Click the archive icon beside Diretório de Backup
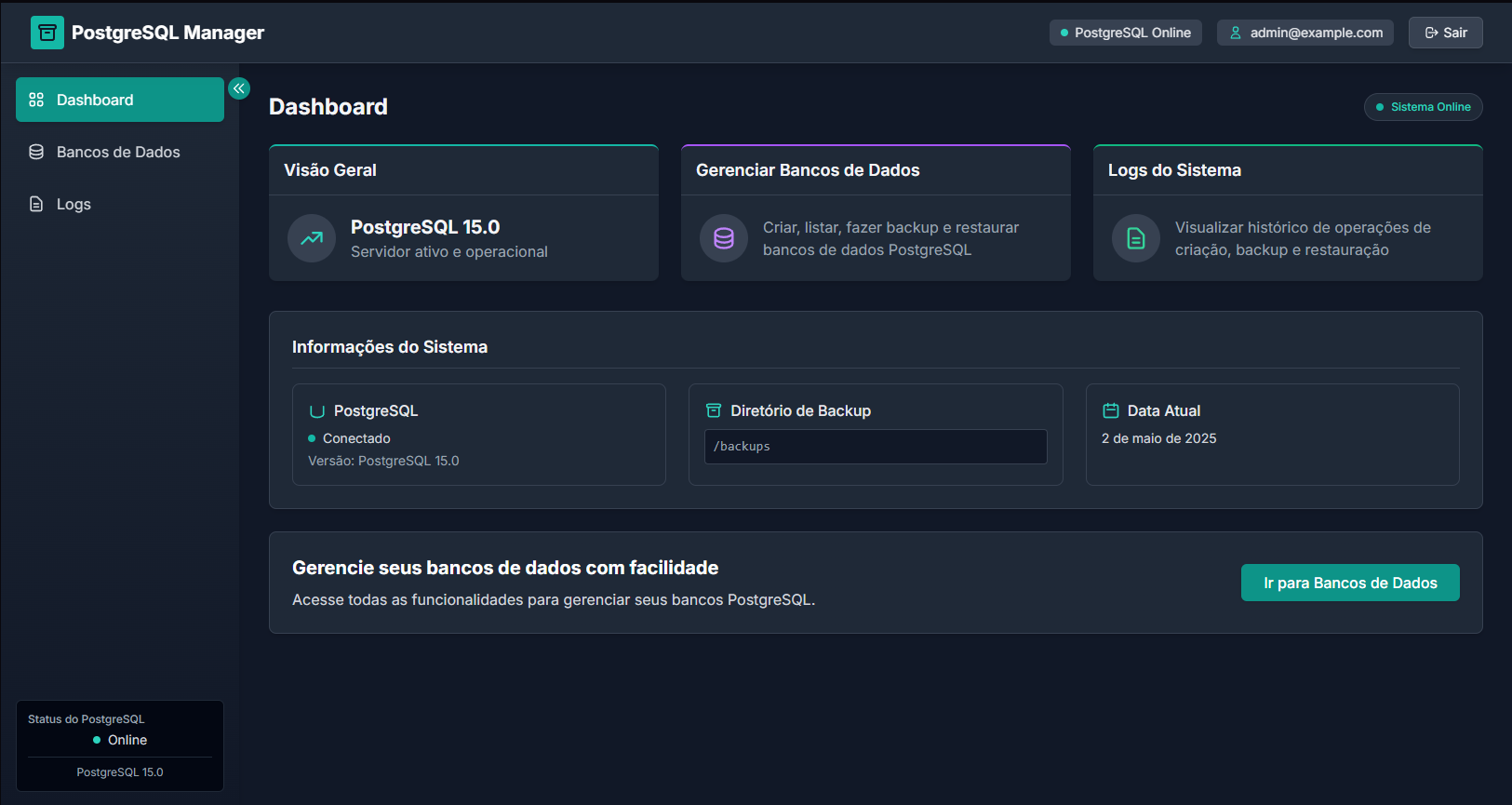Image resolution: width=1512 pixels, height=805 pixels. [x=714, y=410]
